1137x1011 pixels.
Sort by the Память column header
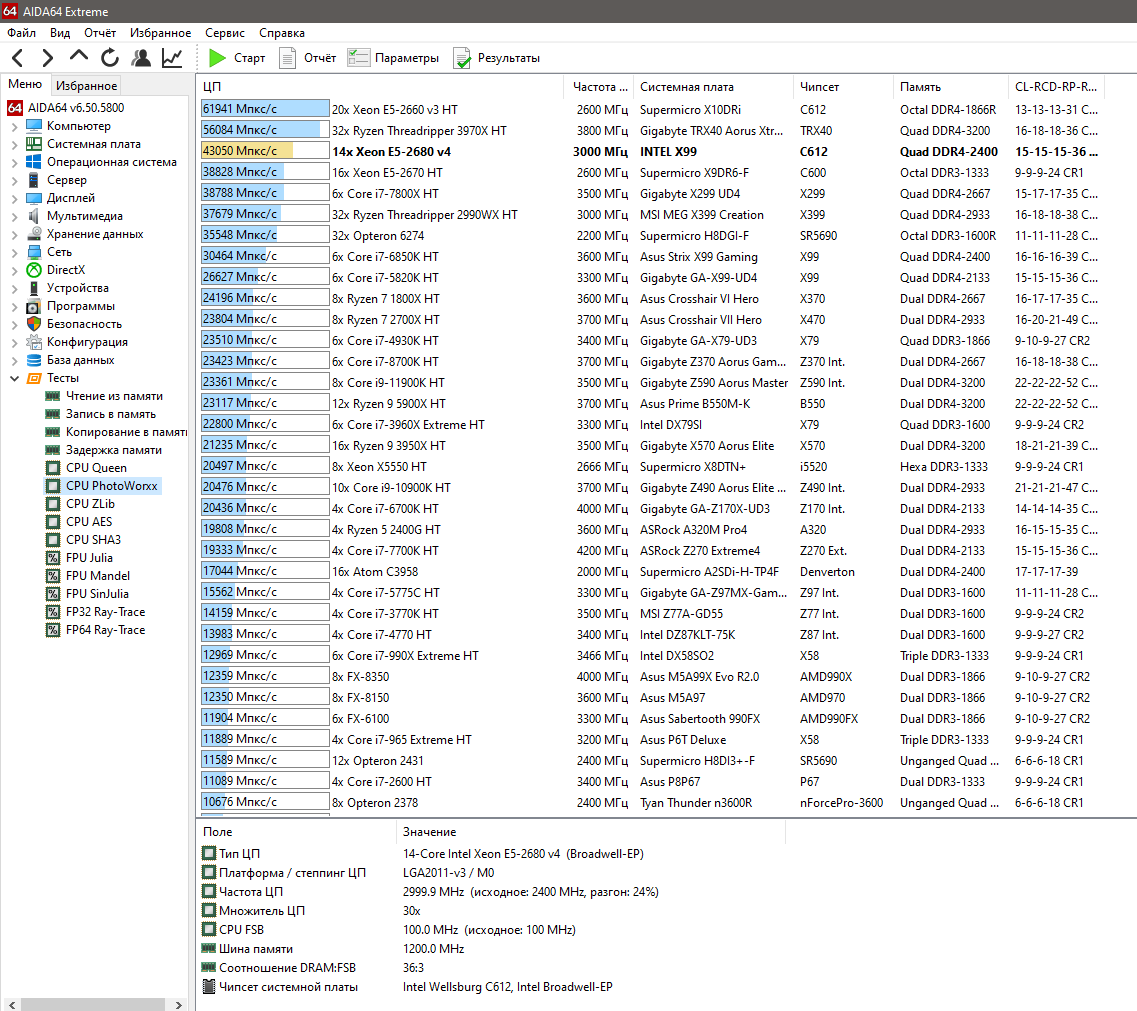951,86
